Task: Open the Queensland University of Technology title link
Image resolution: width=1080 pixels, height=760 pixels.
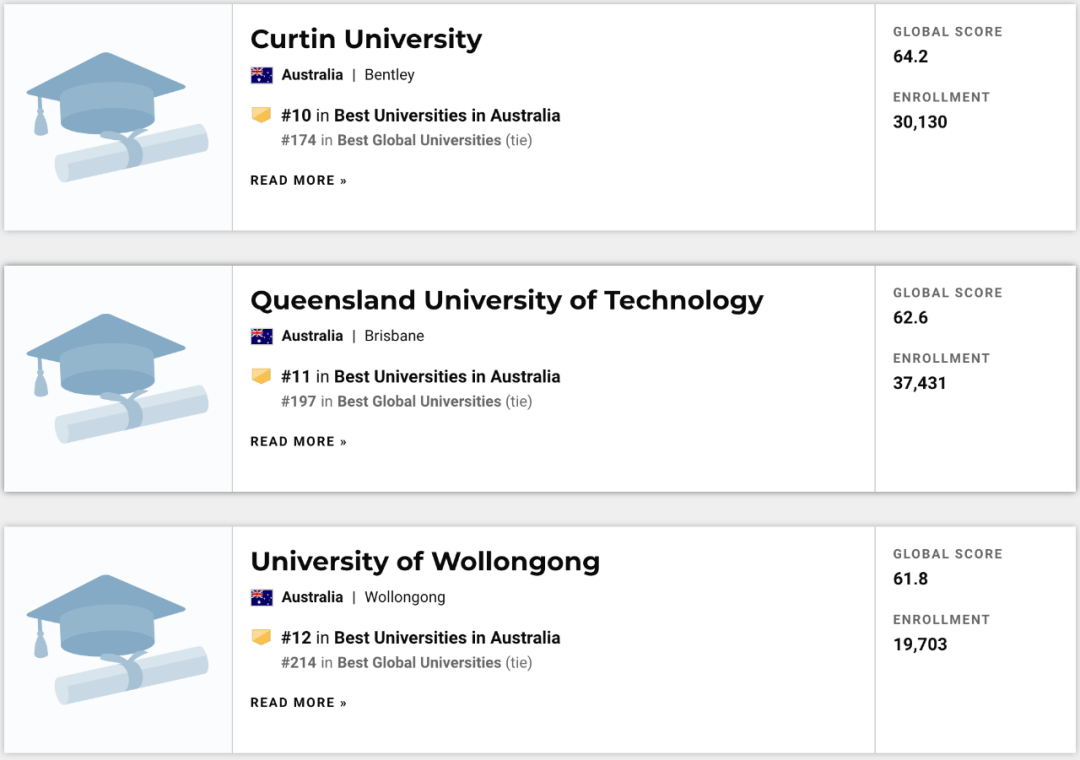Action: pos(506,300)
